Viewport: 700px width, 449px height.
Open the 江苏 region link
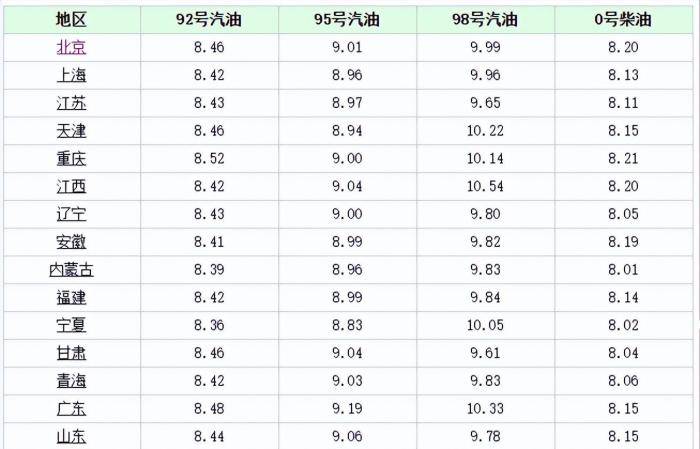71,103
